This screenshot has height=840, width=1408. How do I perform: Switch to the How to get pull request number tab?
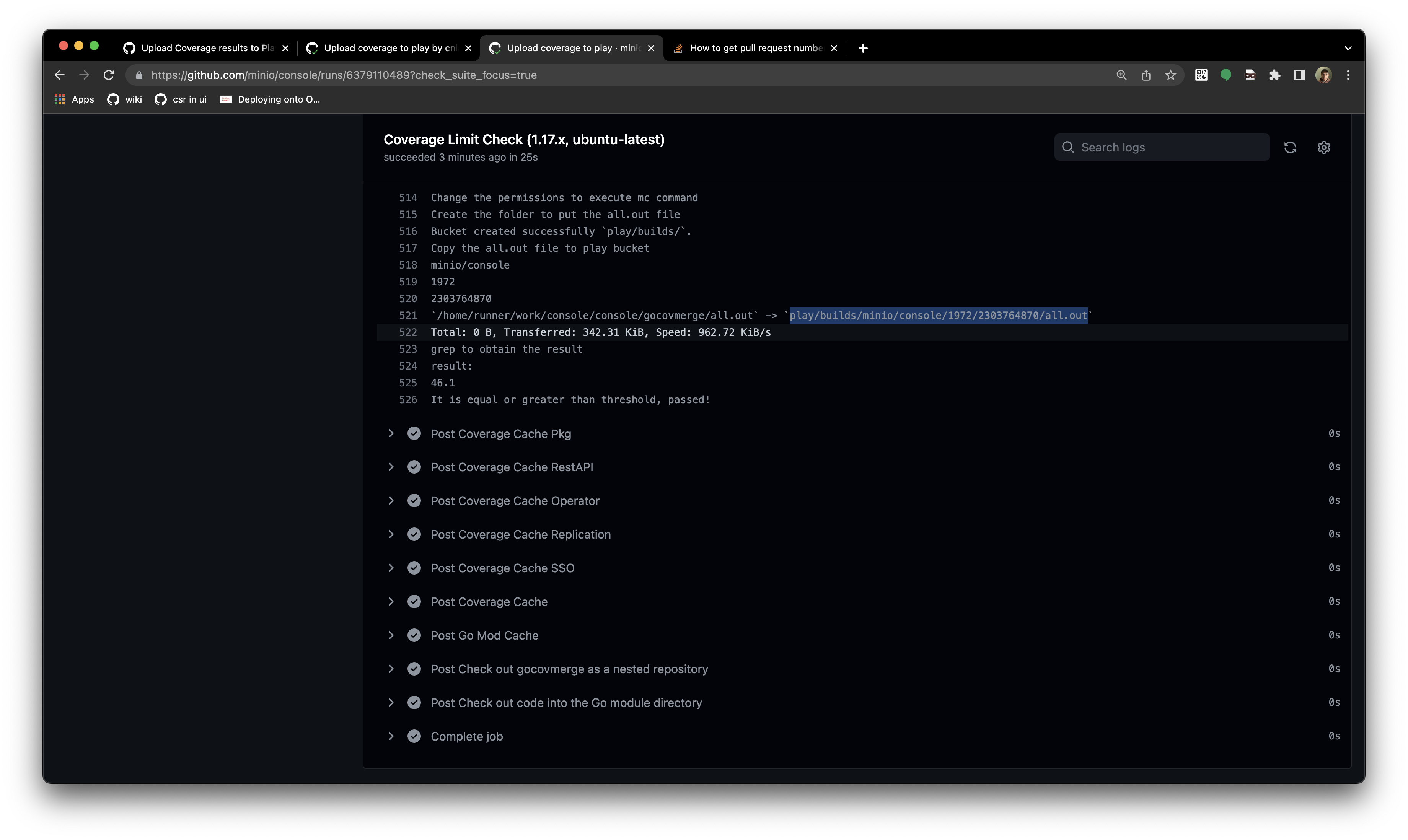755,48
